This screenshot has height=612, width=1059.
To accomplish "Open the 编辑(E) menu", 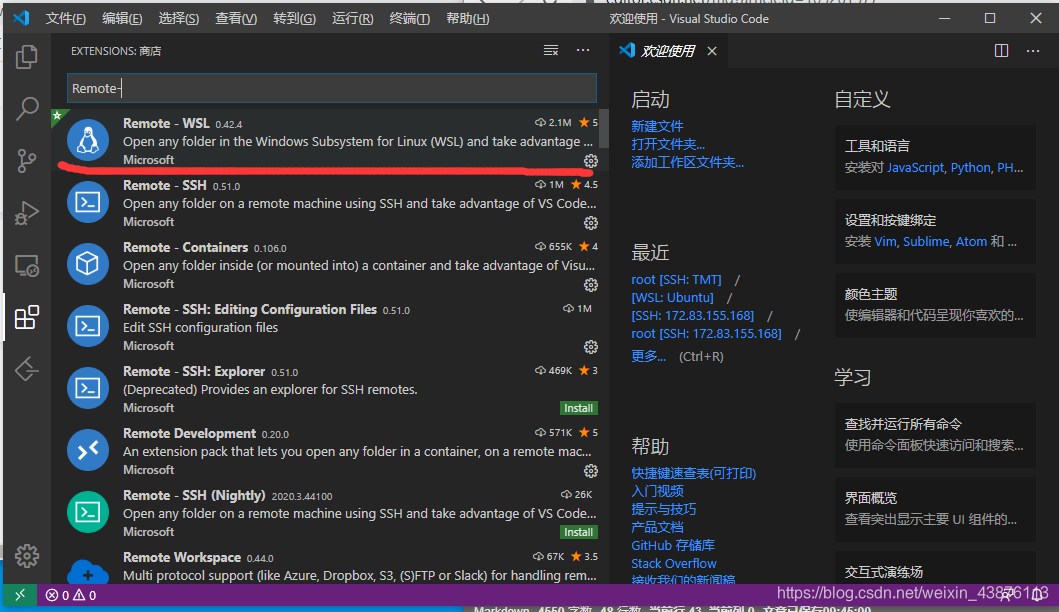I will [x=122, y=18].
